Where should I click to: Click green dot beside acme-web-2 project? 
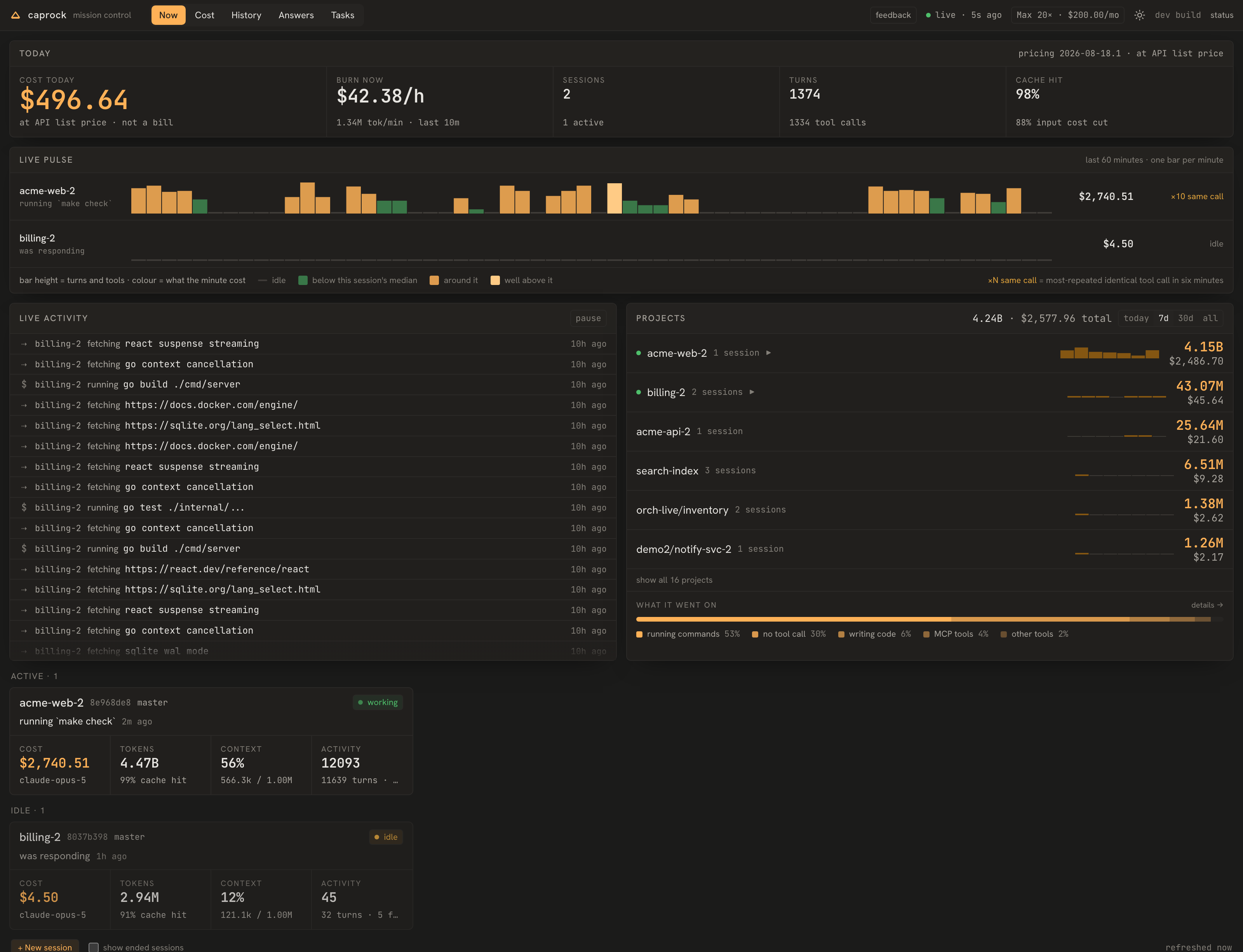(x=639, y=353)
